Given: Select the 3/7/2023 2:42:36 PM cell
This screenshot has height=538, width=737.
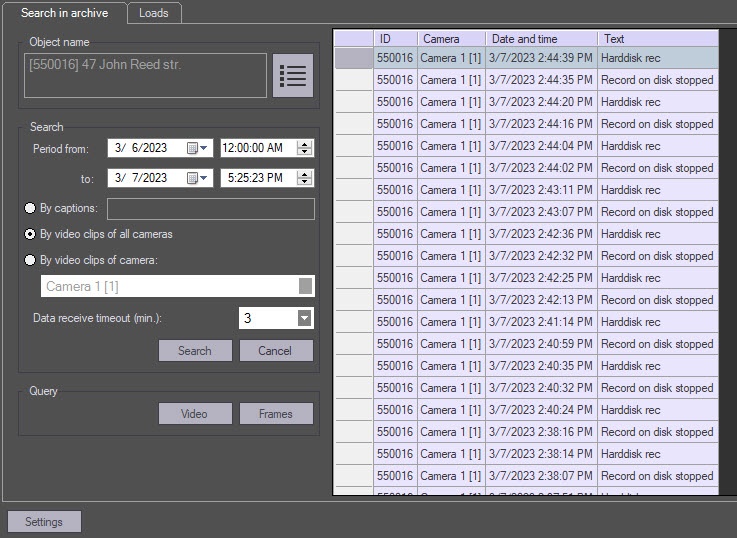Looking at the screenshot, I should click(541, 234).
